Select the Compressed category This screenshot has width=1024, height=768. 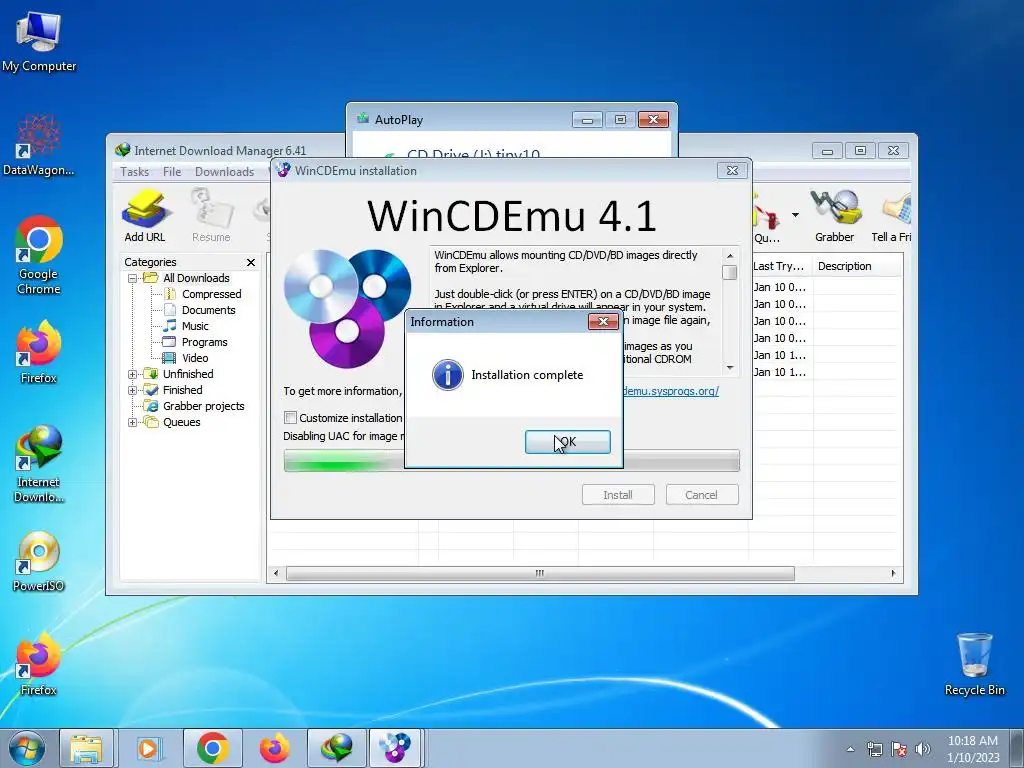[x=211, y=294]
